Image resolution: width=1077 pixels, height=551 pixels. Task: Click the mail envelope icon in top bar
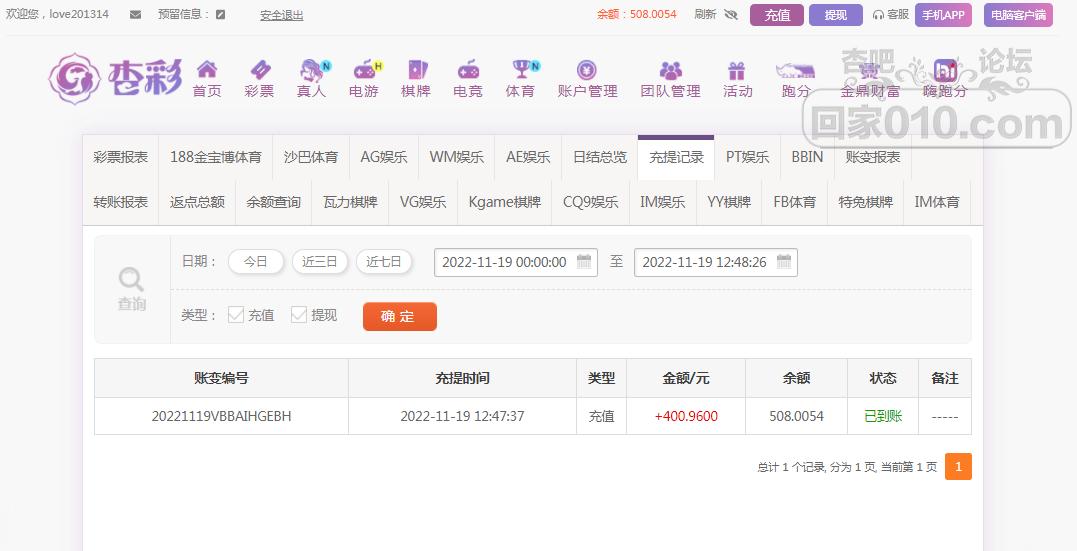pos(135,15)
